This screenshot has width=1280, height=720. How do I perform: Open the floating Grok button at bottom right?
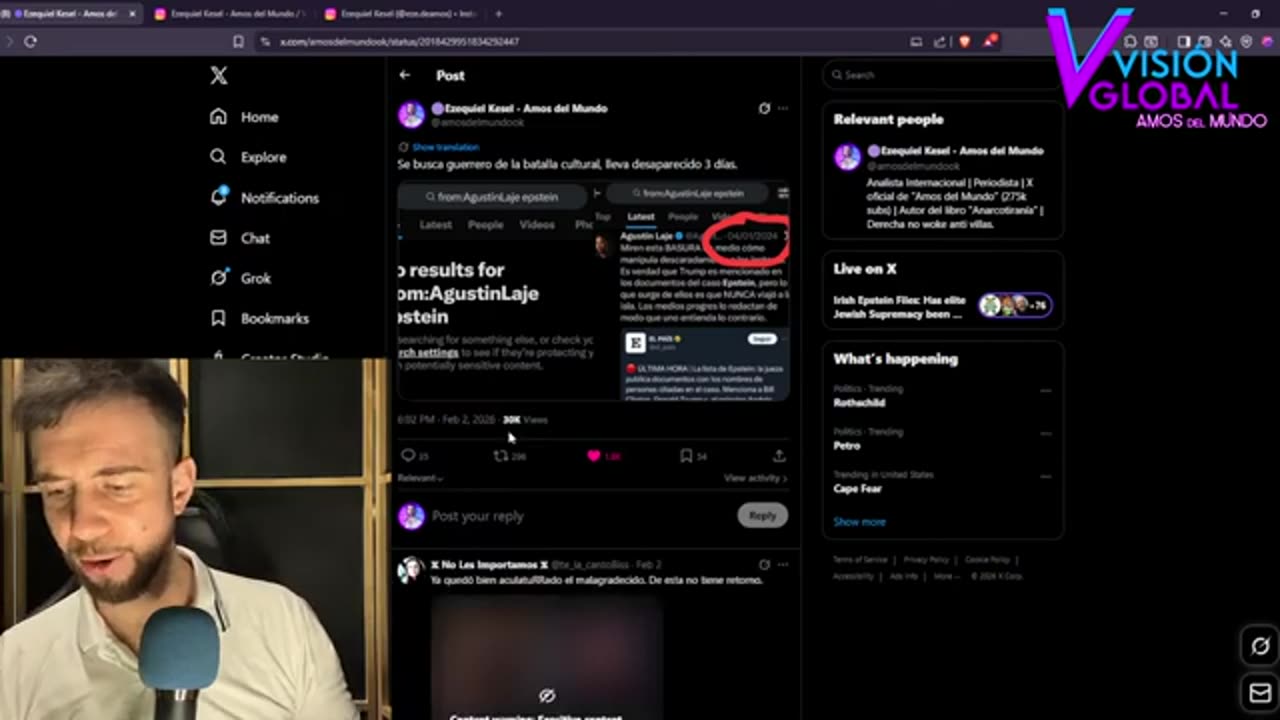click(x=1260, y=646)
